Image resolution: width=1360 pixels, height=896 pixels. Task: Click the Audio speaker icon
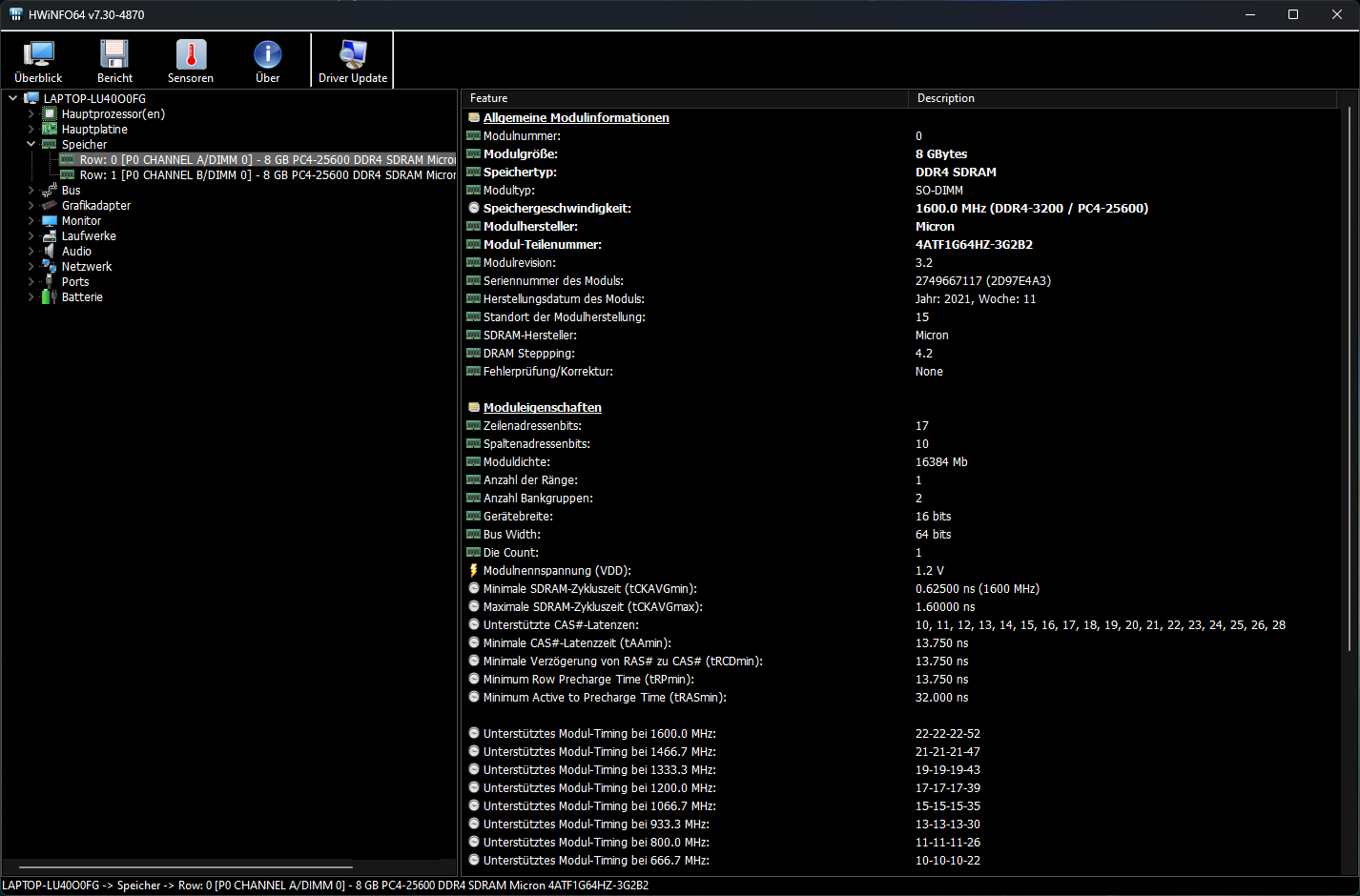[x=50, y=251]
